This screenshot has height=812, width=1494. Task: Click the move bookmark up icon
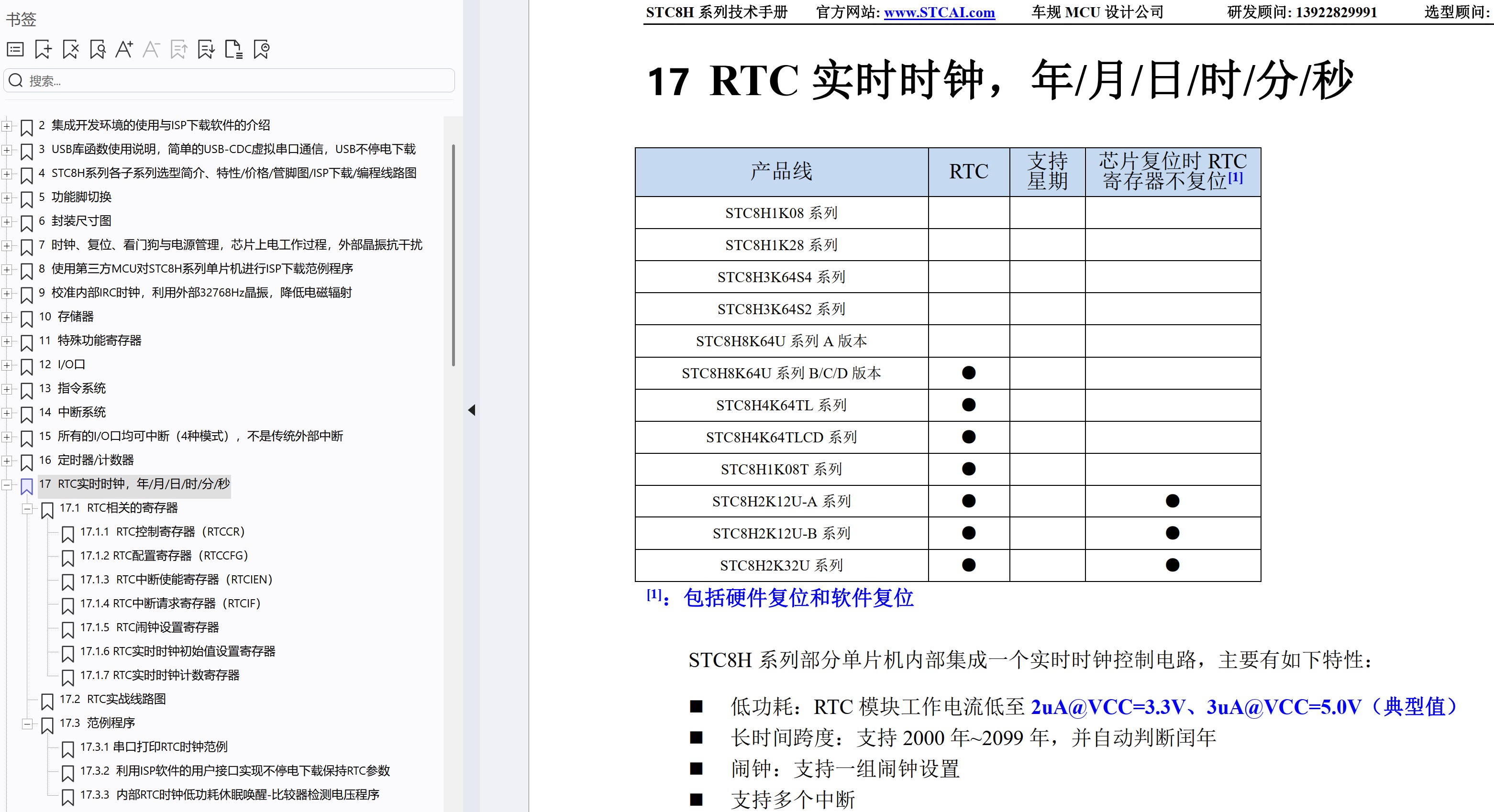pyautogui.click(x=178, y=49)
